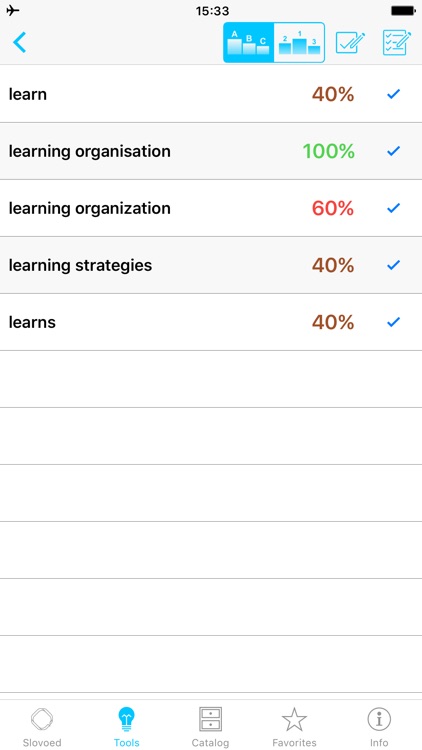
Task: Uncheck the learning strategies checkmark
Action: point(393,265)
